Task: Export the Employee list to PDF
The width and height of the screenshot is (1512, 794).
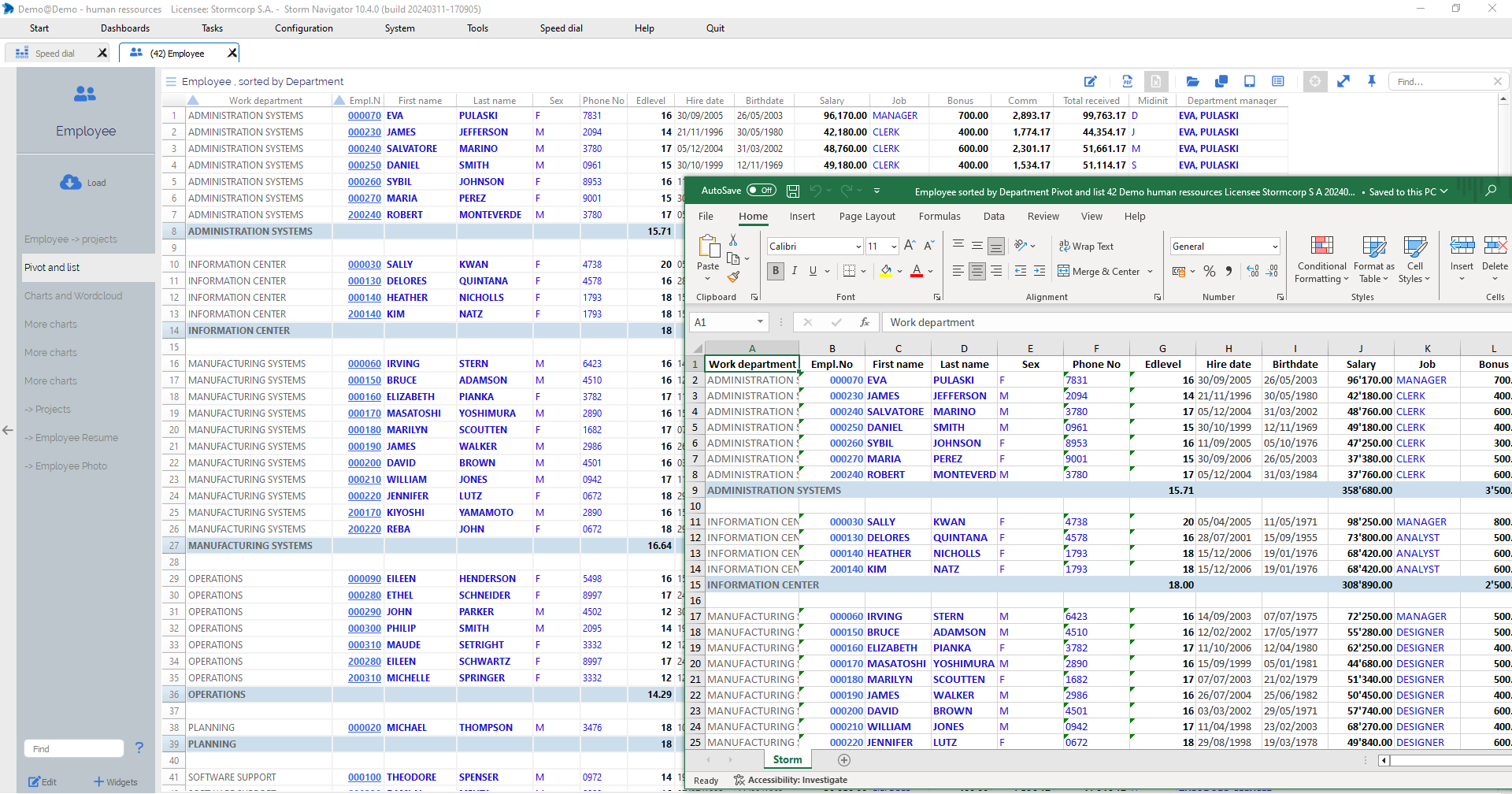Action: (1127, 81)
